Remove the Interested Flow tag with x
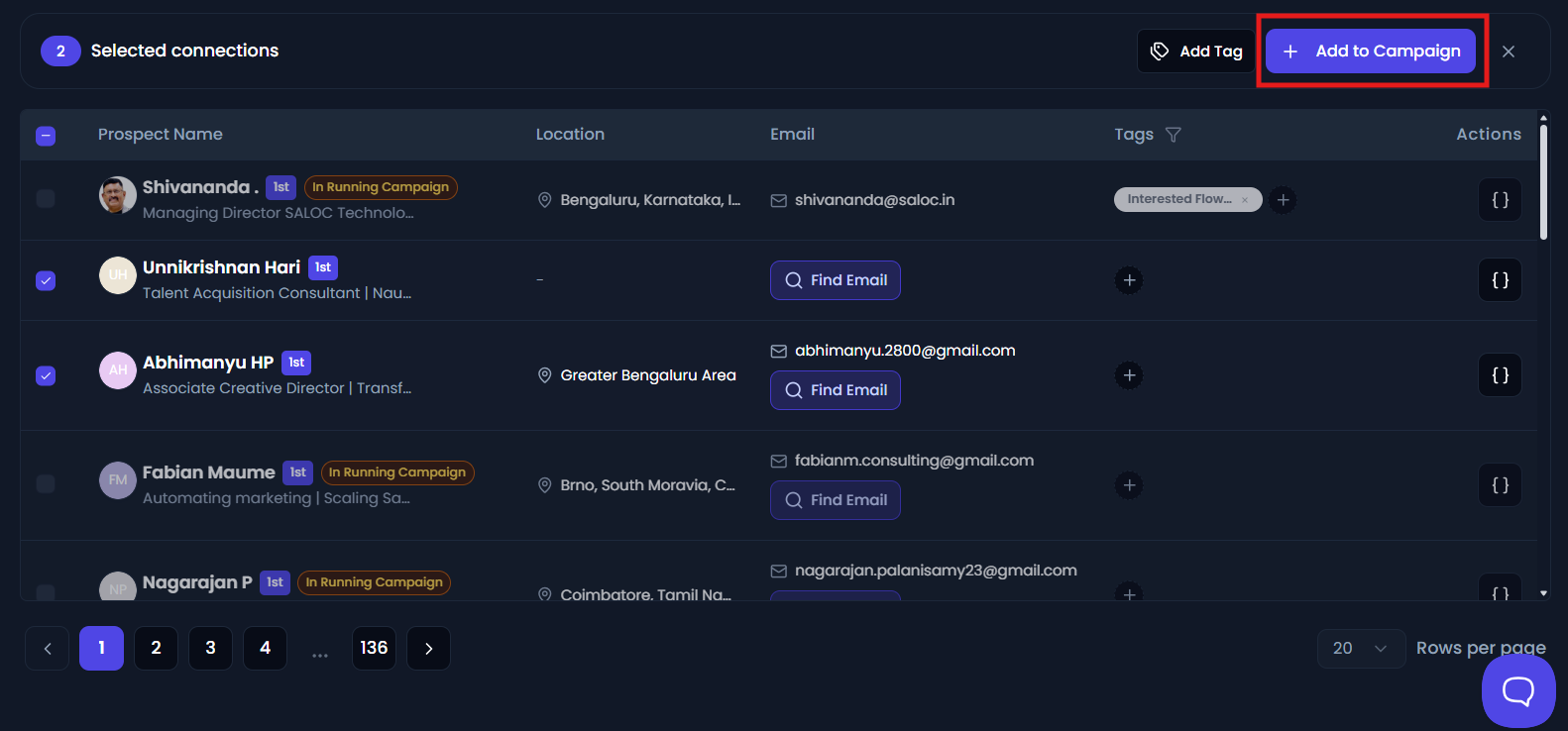1568x731 pixels. (x=1245, y=200)
